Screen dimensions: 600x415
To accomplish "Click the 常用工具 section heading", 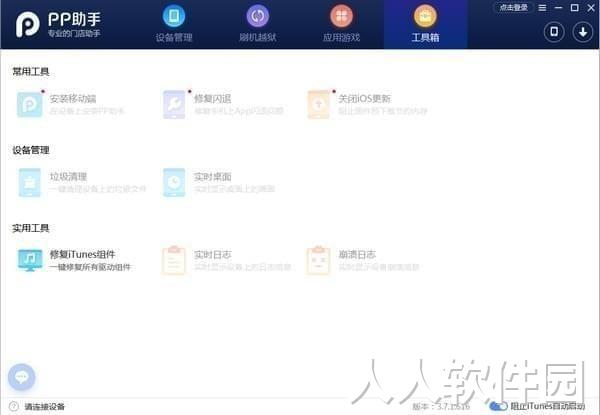I will [31, 72].
